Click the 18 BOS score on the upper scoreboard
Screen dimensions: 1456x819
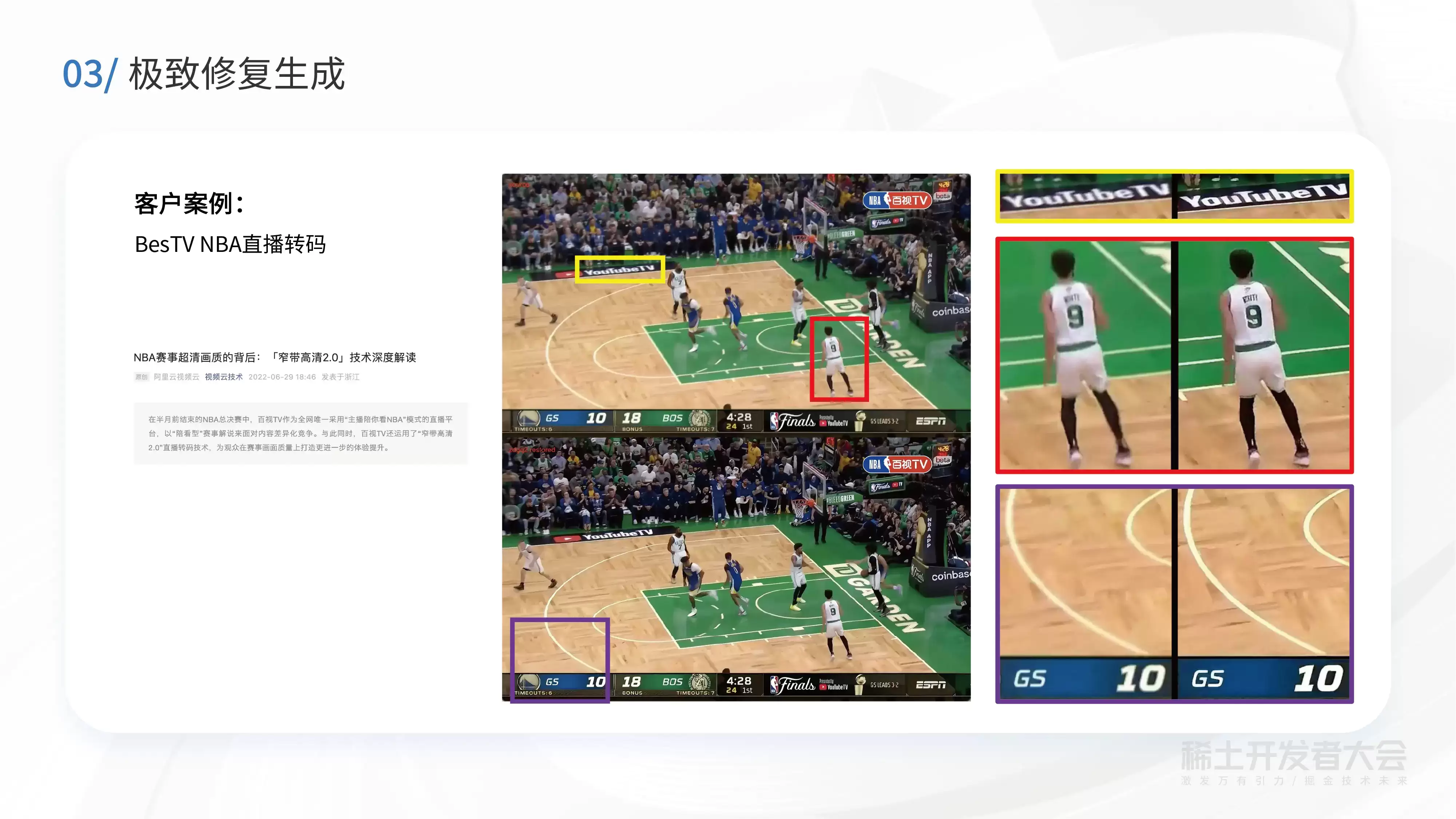pyautogui.click(x=653, y=418)
